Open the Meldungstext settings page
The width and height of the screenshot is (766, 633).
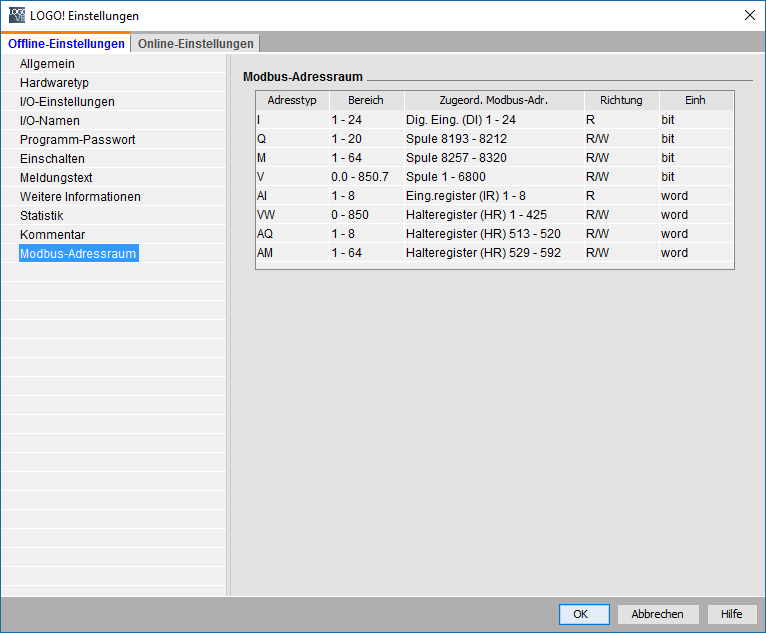click(x=56, y=178)
